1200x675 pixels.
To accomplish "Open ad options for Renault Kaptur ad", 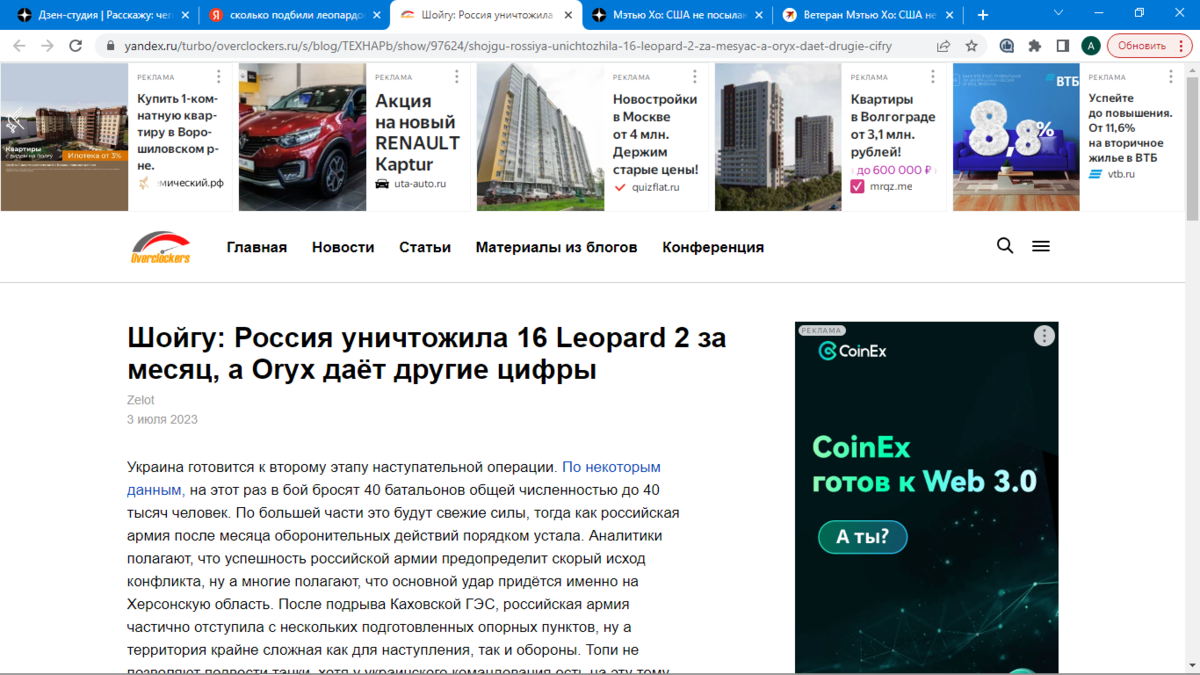I will 457,77.
